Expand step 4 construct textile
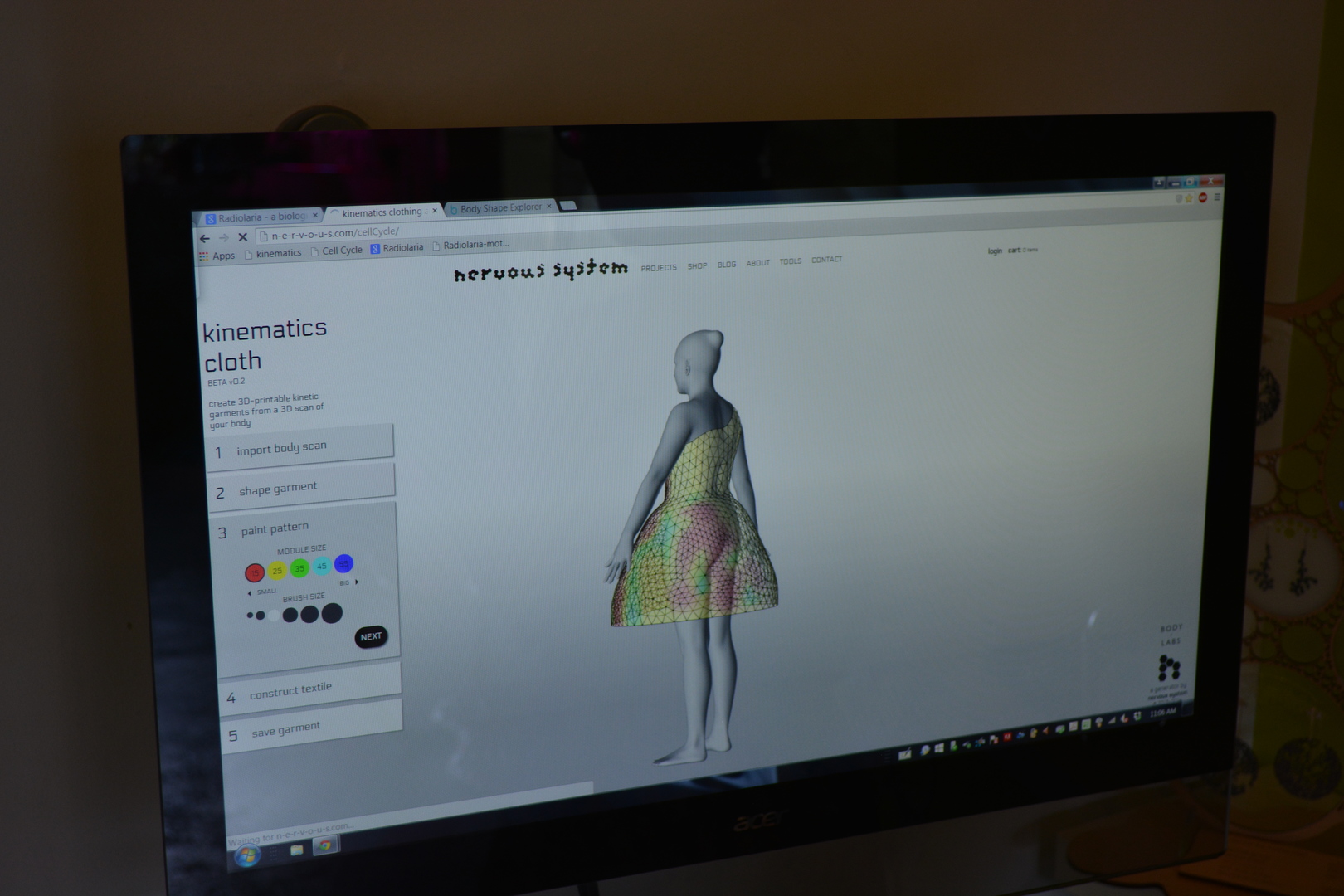This screenshot has width=1344, height=896. point(310,689)
